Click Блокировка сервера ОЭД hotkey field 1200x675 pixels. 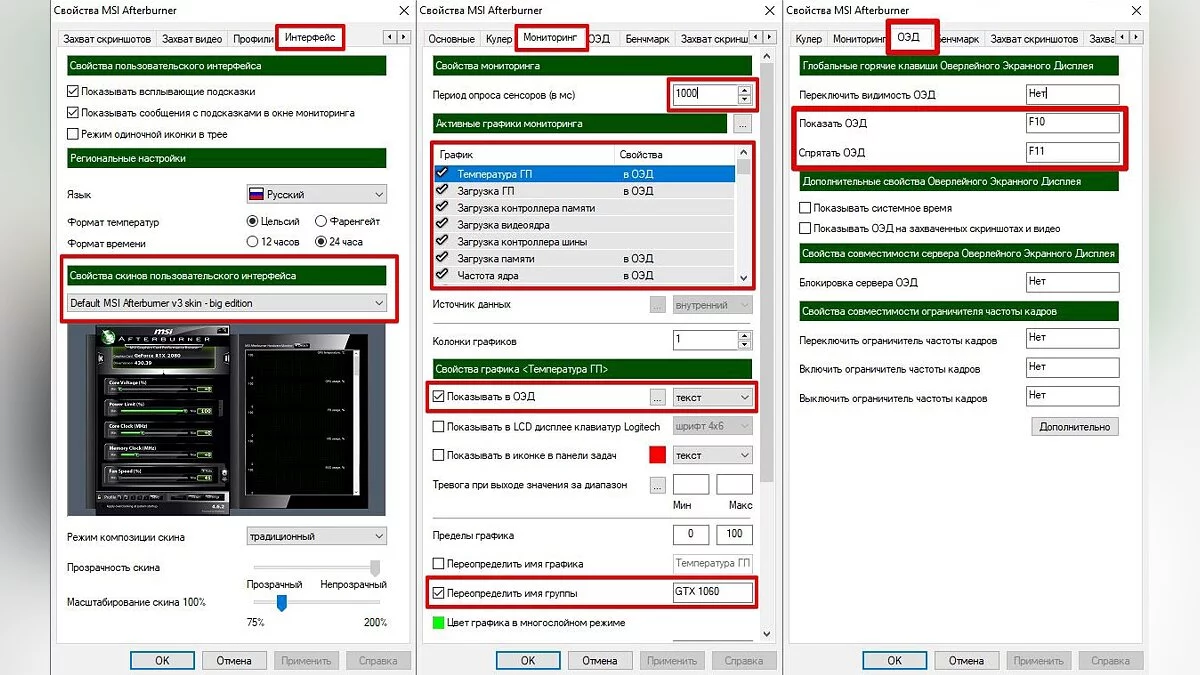coord(1072,282)
